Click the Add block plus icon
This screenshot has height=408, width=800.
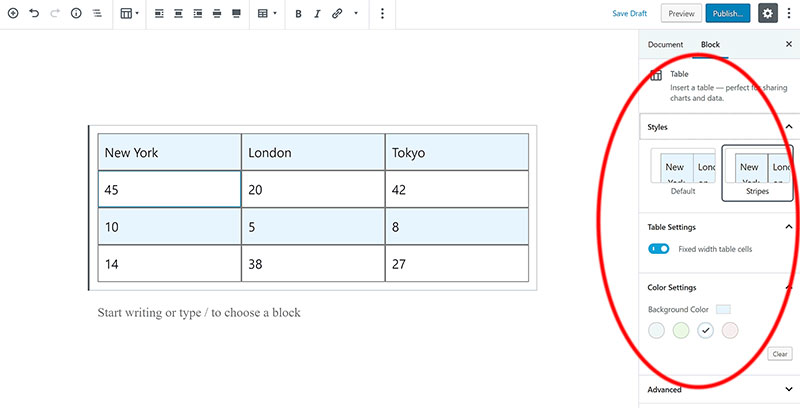pyautogui.click(x=13, y=14)
